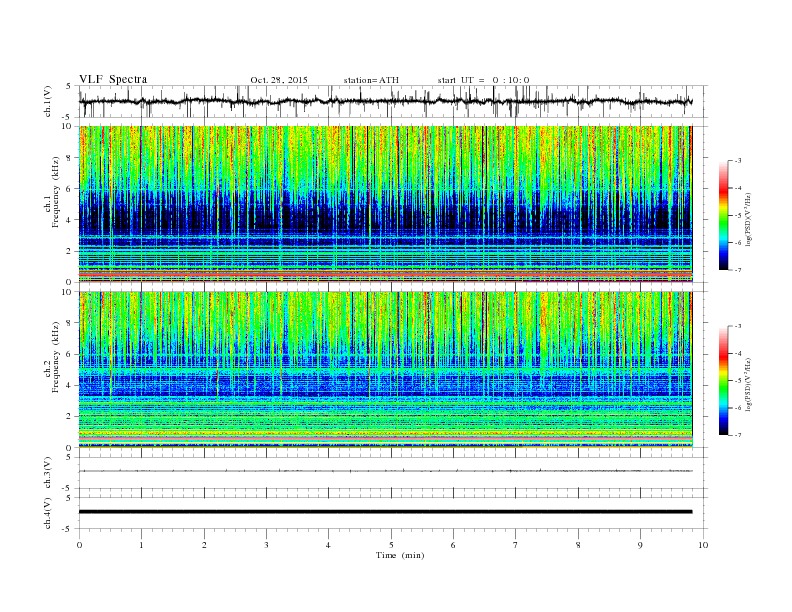The image size is (792, 612).
Task: Click the "10" tick on the time axis
Action: click(703, 545)
